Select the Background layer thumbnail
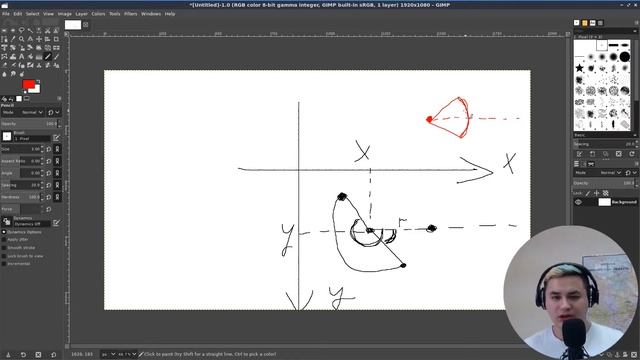 [x=604, y=202]
